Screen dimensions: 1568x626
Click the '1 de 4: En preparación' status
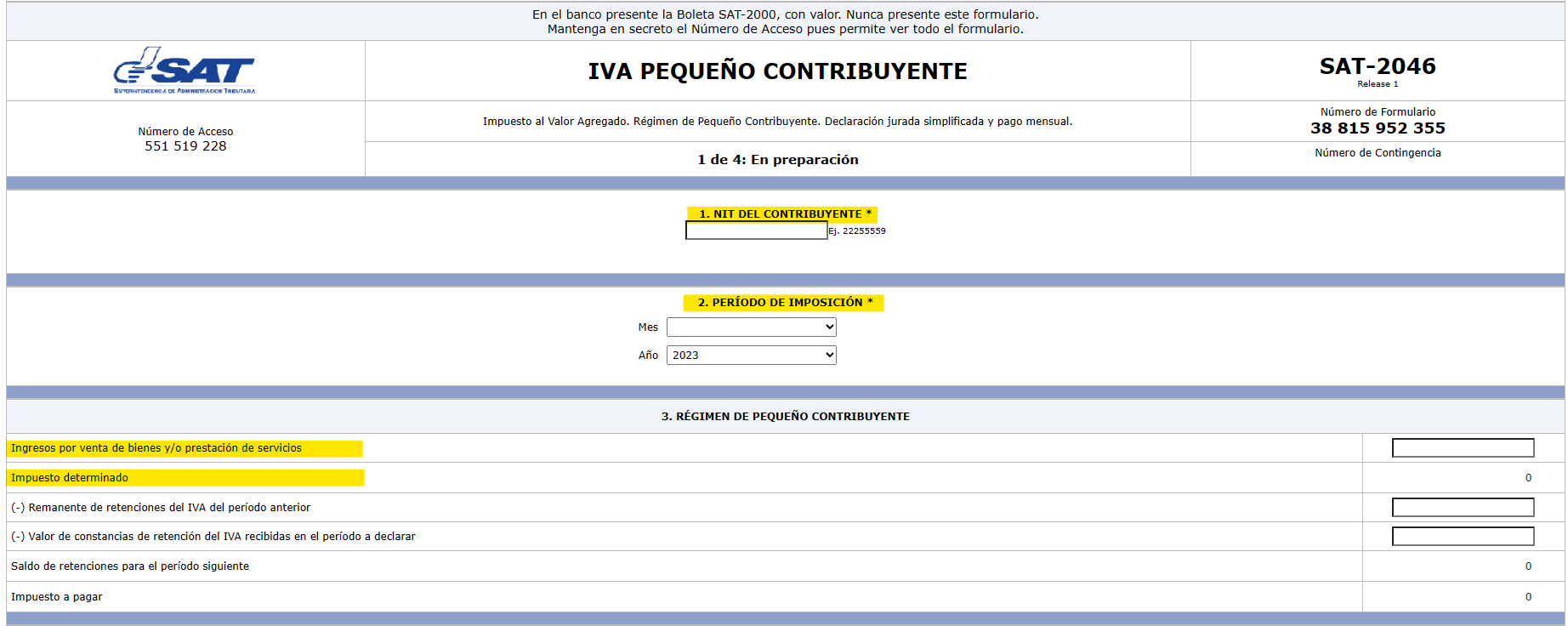pos(778,160)
